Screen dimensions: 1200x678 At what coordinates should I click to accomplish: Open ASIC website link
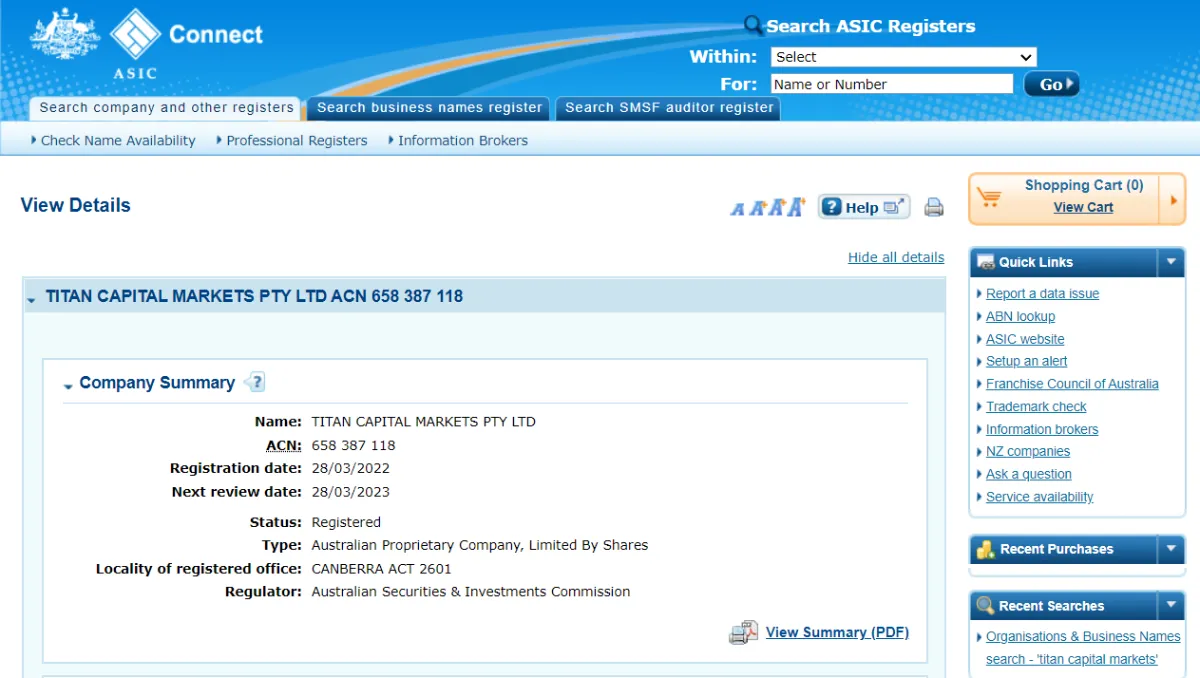coord(1025,339)
